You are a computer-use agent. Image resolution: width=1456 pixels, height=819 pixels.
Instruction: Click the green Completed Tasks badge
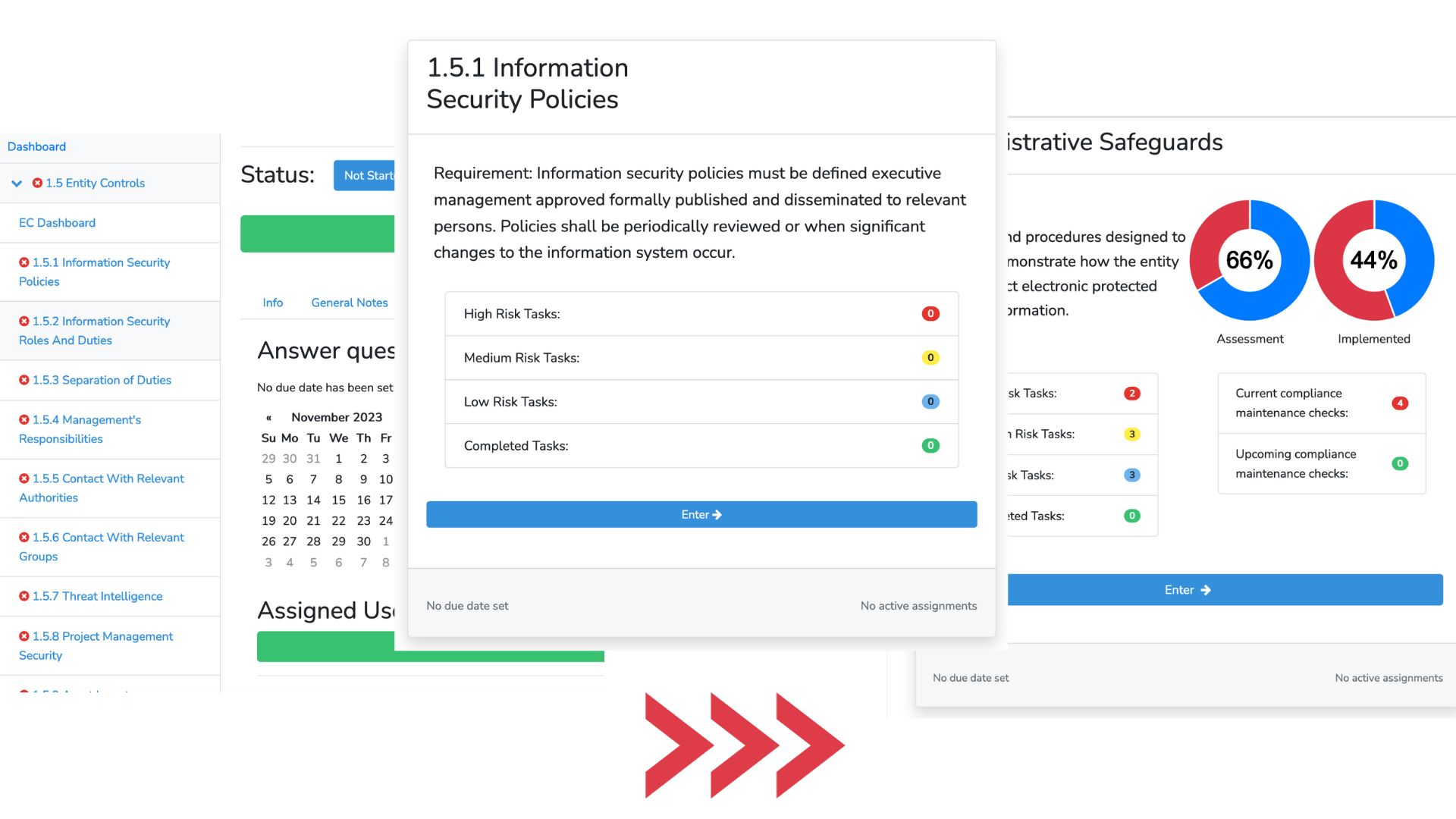coord(930,445)
